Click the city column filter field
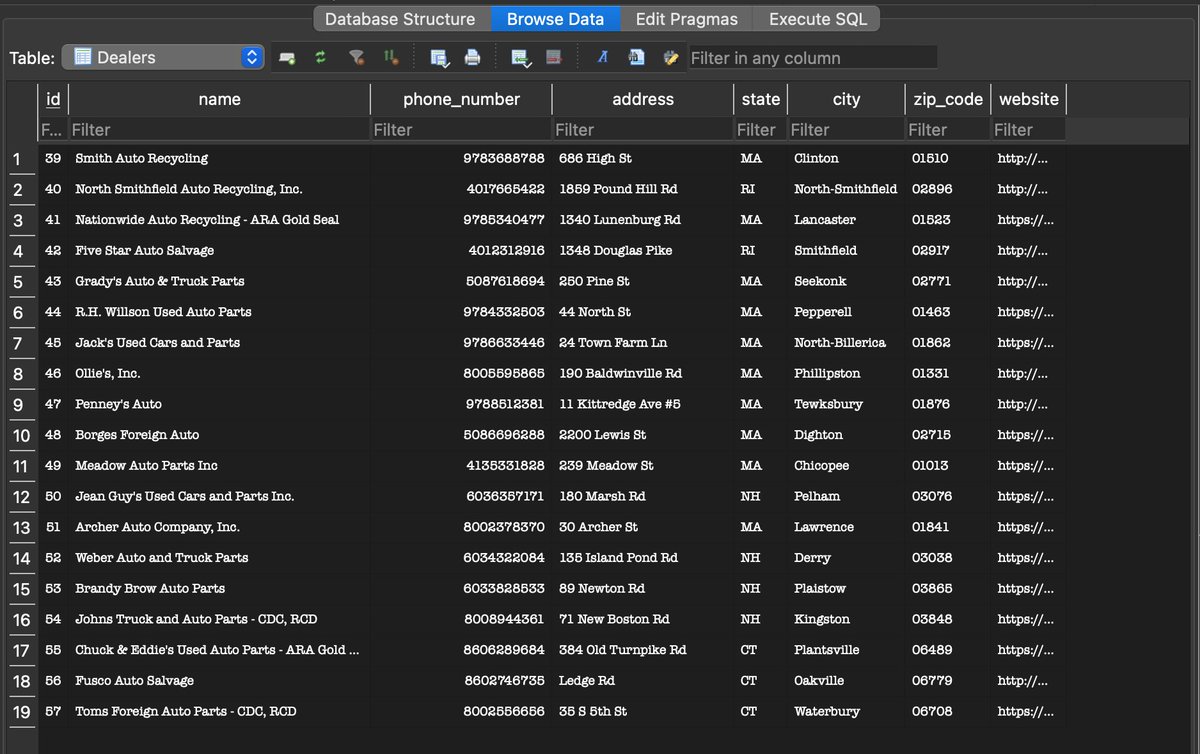 click(x=846, y=129)
